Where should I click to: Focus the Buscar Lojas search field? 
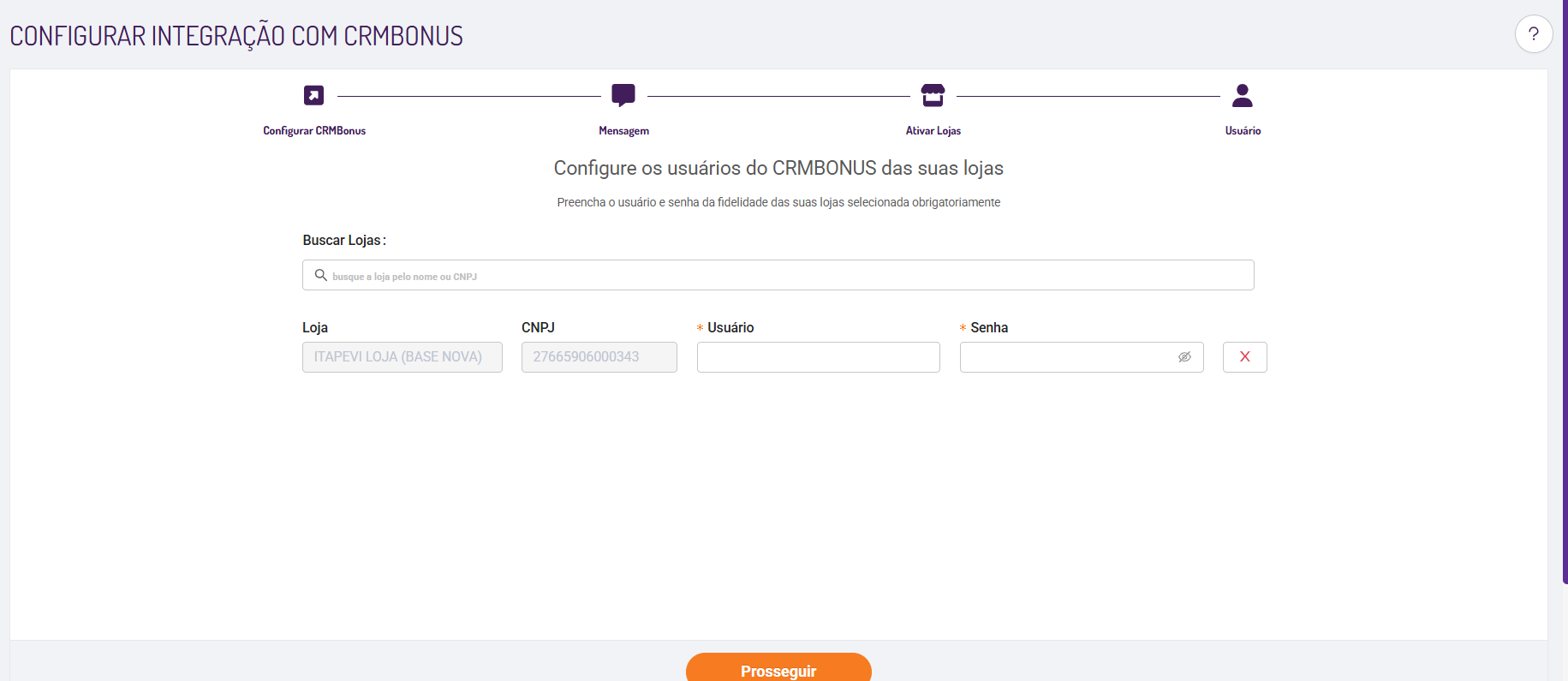click(778, 275)
